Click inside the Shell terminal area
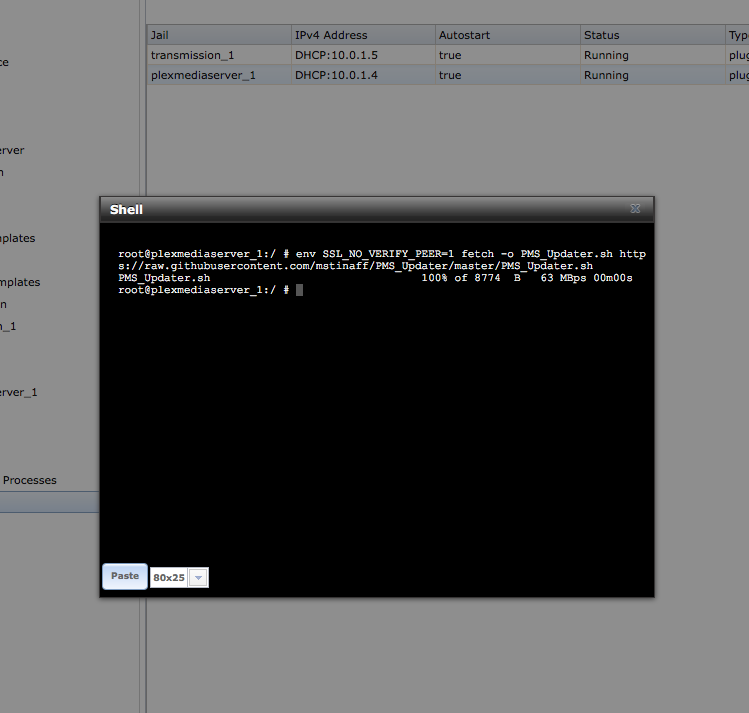This screenshot has width=749, height=713. pos(377,392)
